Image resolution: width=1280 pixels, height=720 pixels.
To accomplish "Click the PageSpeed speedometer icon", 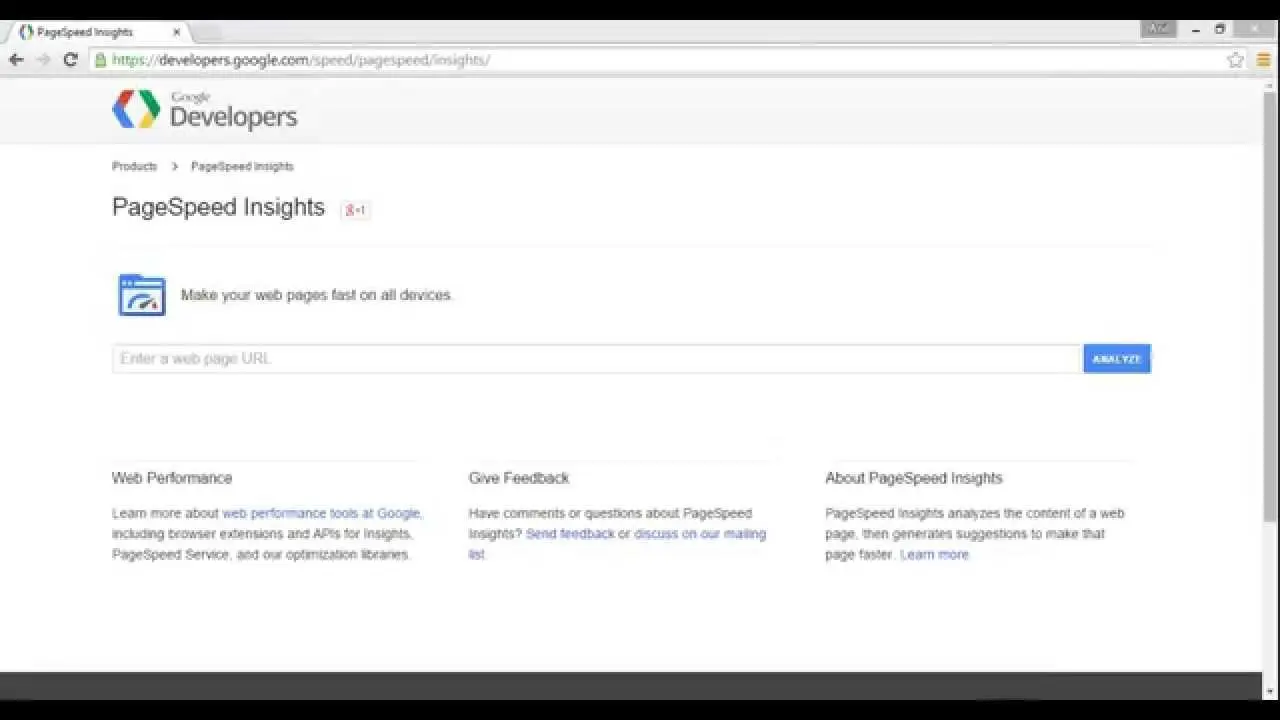I will (x=142, y=295).
